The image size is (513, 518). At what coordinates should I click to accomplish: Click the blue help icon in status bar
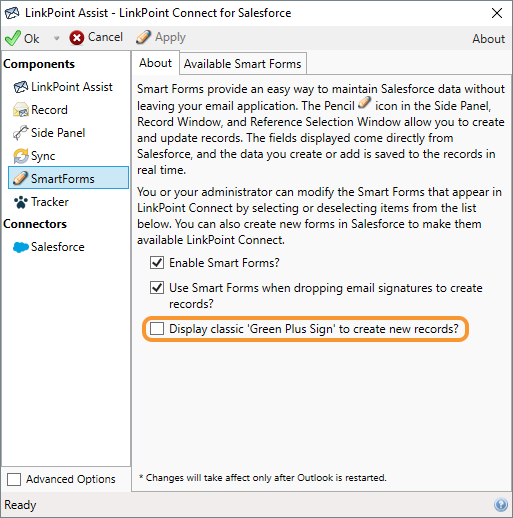501,504
